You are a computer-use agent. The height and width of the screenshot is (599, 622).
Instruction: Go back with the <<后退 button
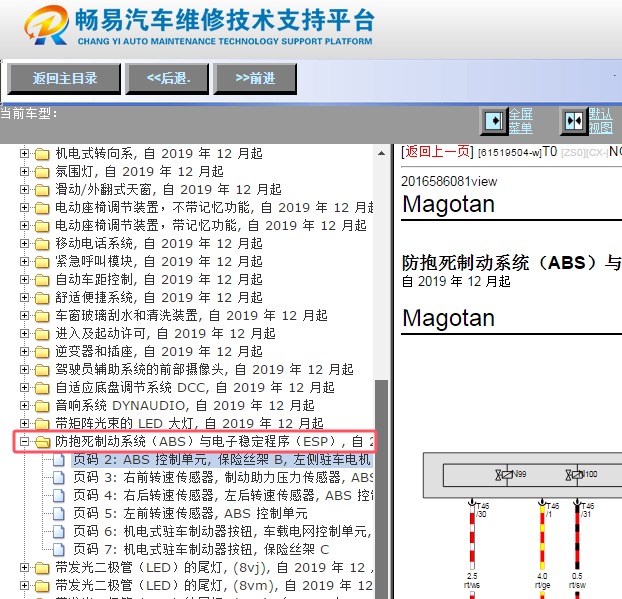click(167, 79)
